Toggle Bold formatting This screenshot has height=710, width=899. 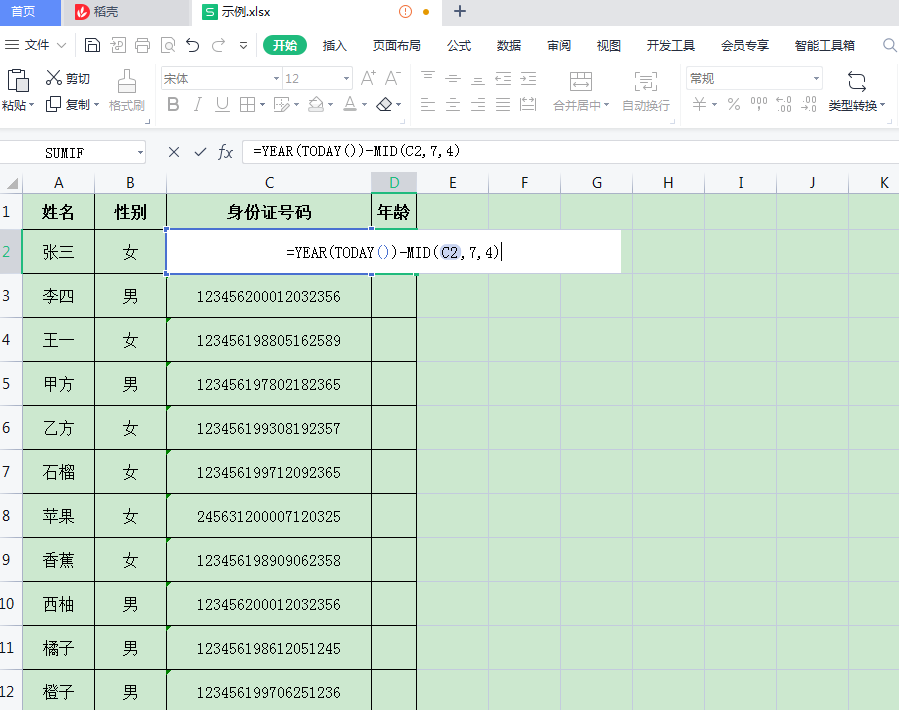173,104
